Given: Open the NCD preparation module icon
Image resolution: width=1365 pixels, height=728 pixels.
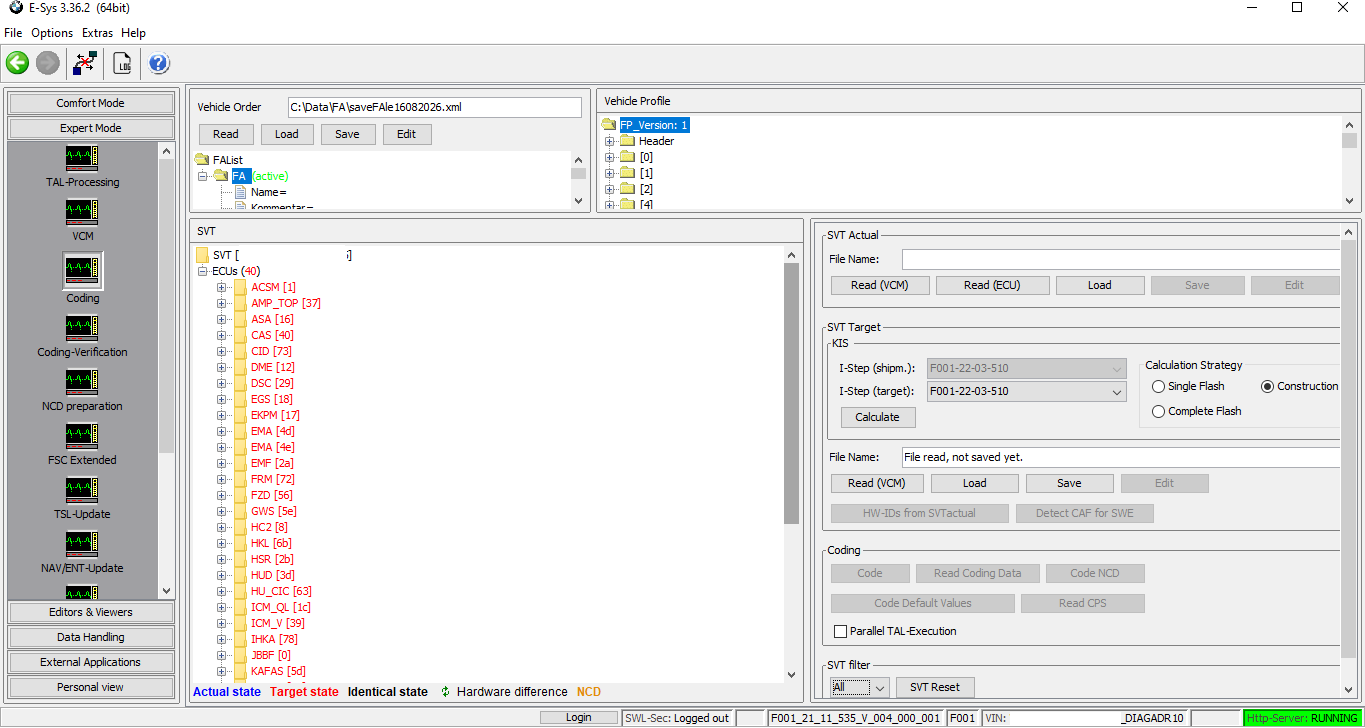Looking at the screenshot, I should pos(82,382).
